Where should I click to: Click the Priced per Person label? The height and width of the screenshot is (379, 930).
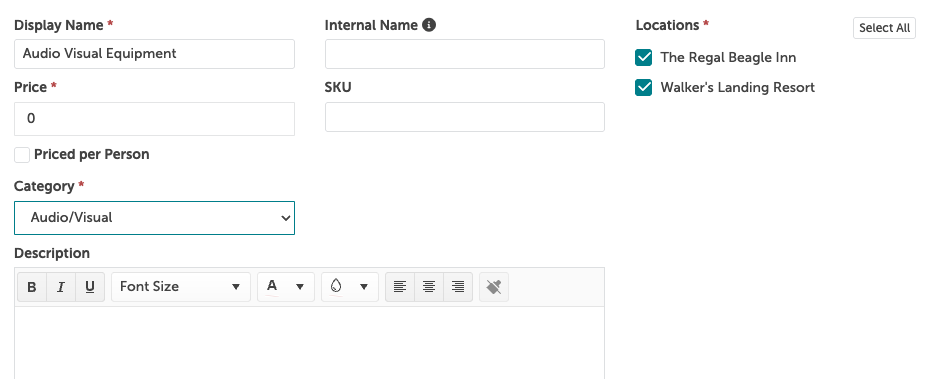91,154
